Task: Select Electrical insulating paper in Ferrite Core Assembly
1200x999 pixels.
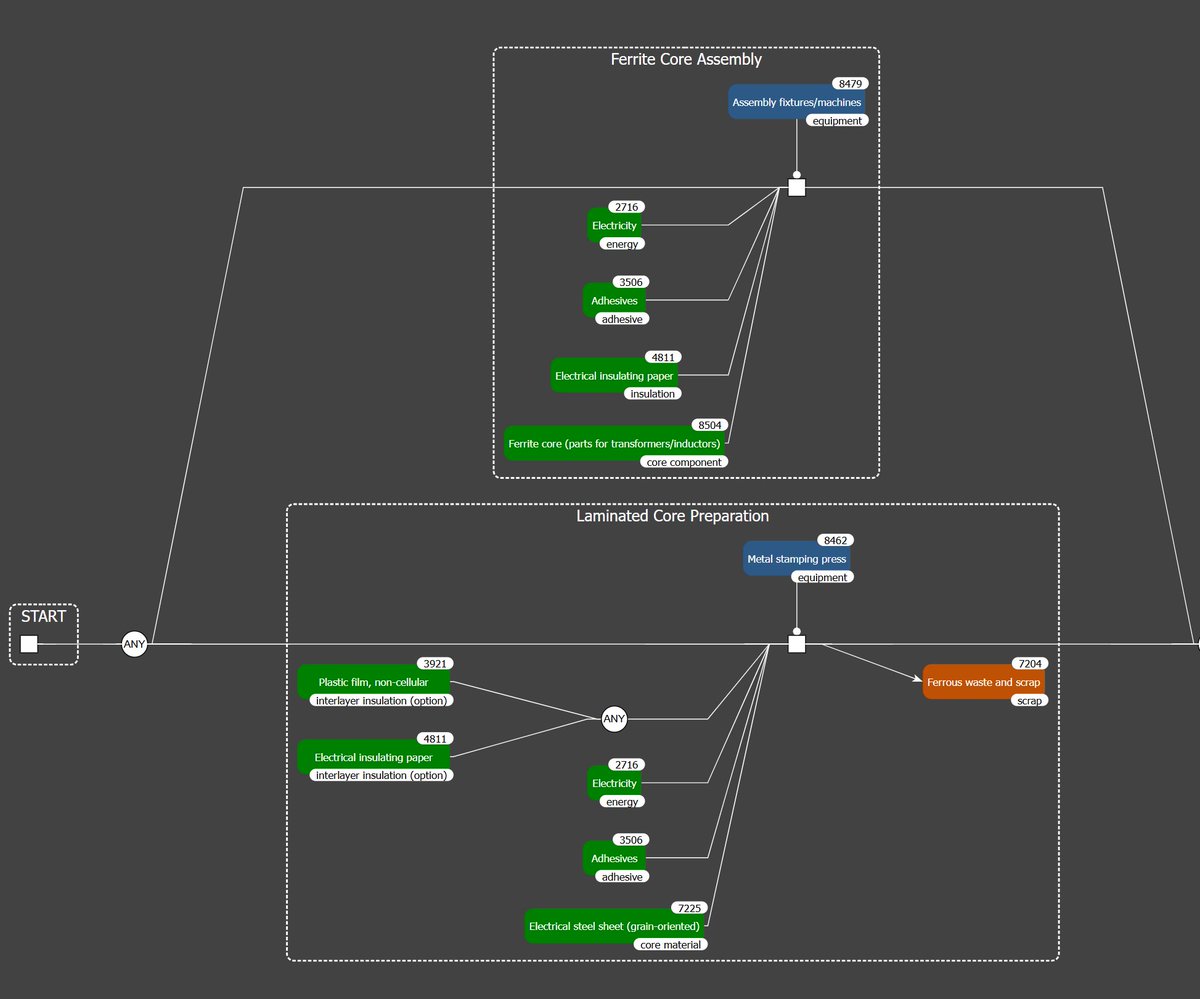Action: tap(614, 376)
